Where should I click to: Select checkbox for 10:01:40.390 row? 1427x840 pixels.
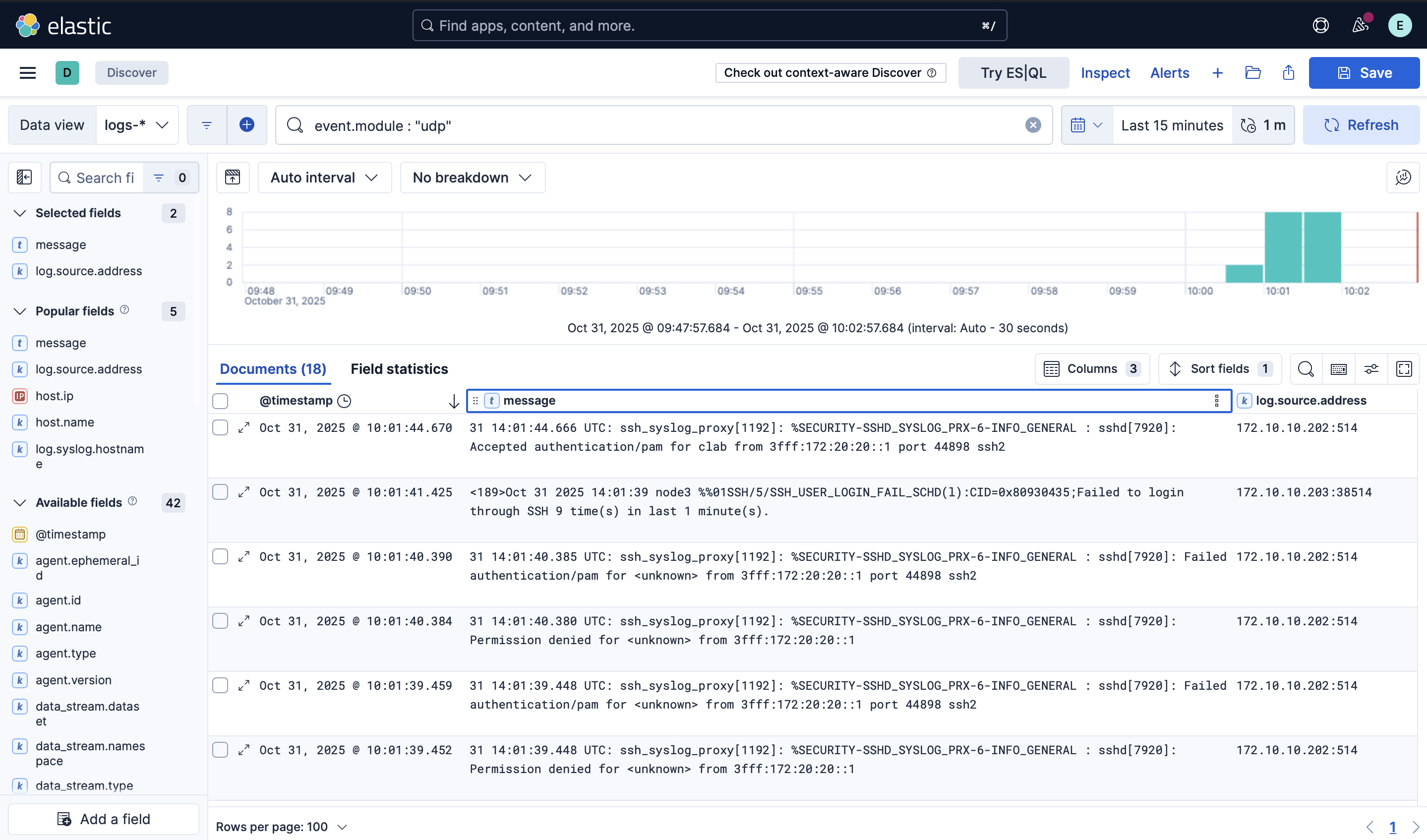click(220, 557)
